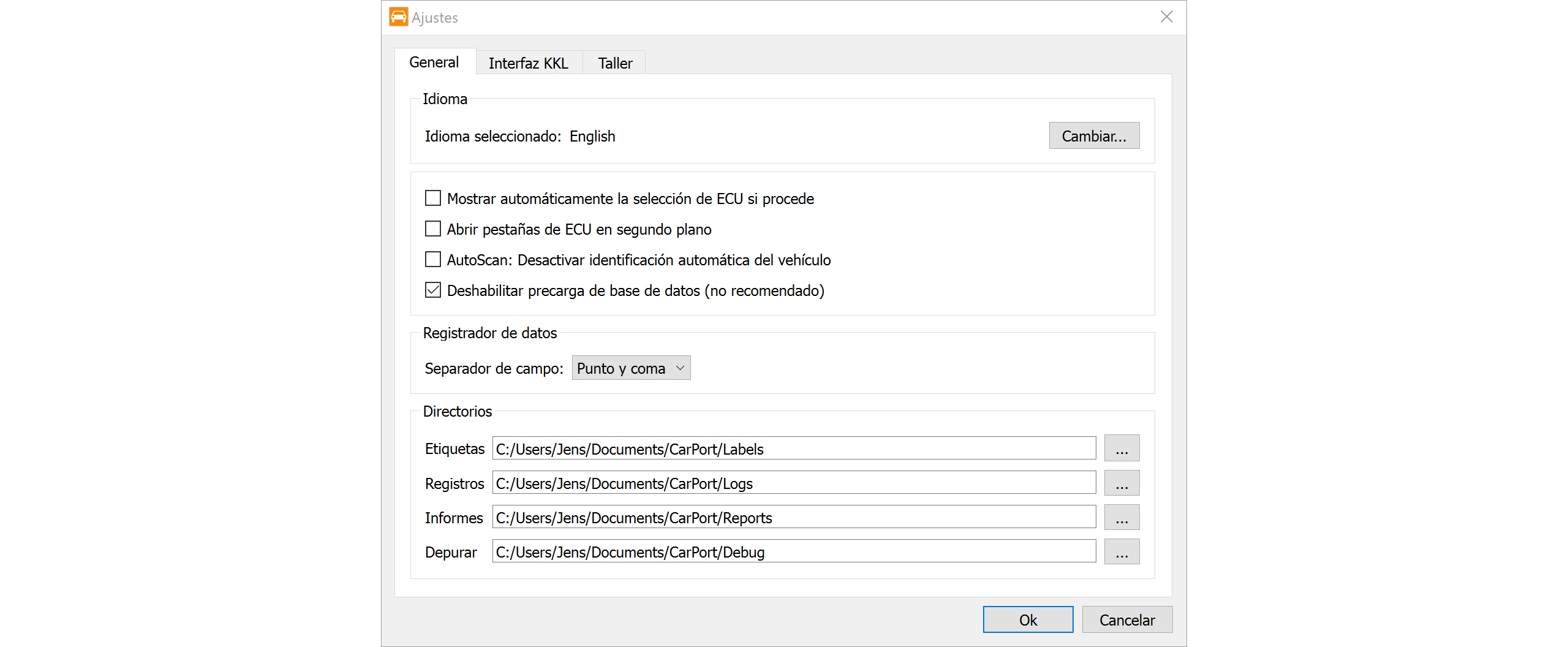Open the Separador de campo dropdown
Screen dimensions: 1568x647
(630, 368)
